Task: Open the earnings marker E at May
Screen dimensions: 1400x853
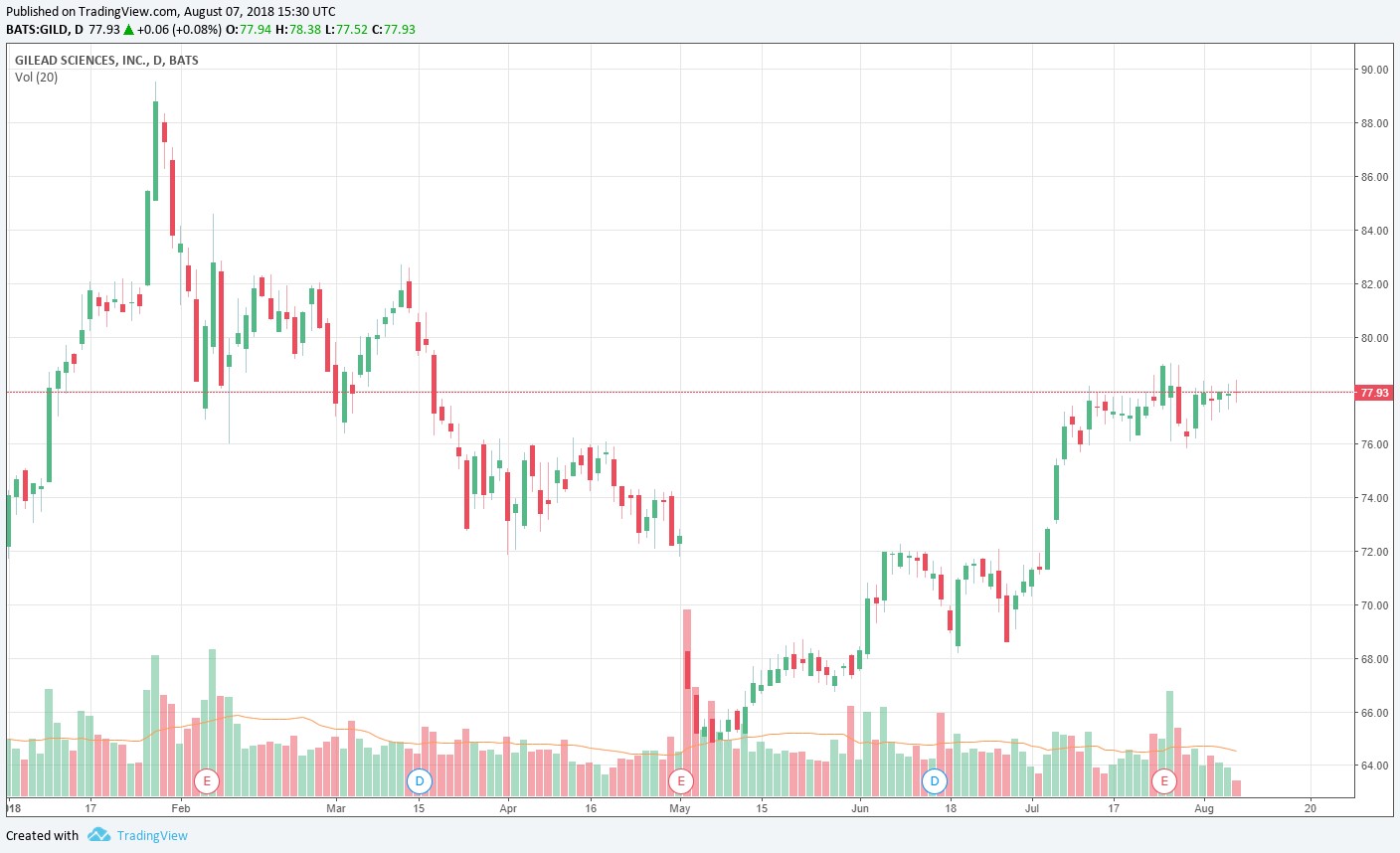Action: tap(681, 781)
